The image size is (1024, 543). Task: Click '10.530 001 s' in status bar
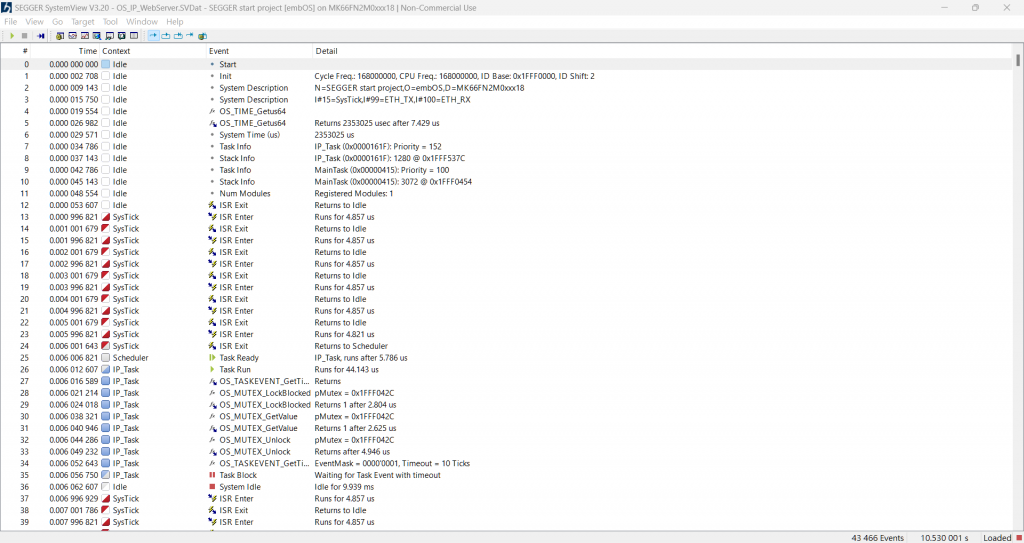point(944,538)
